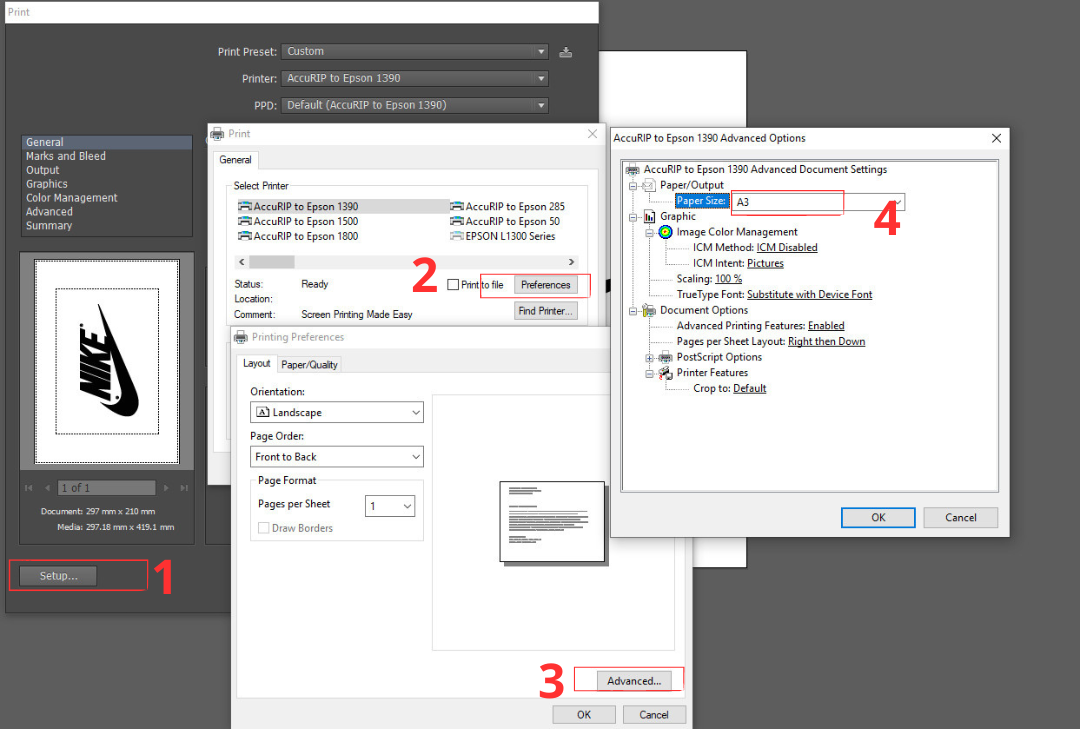This screenshot has height=729, width=1080.
Task: Select Graphics in the print options list
Action: (47, 184)
